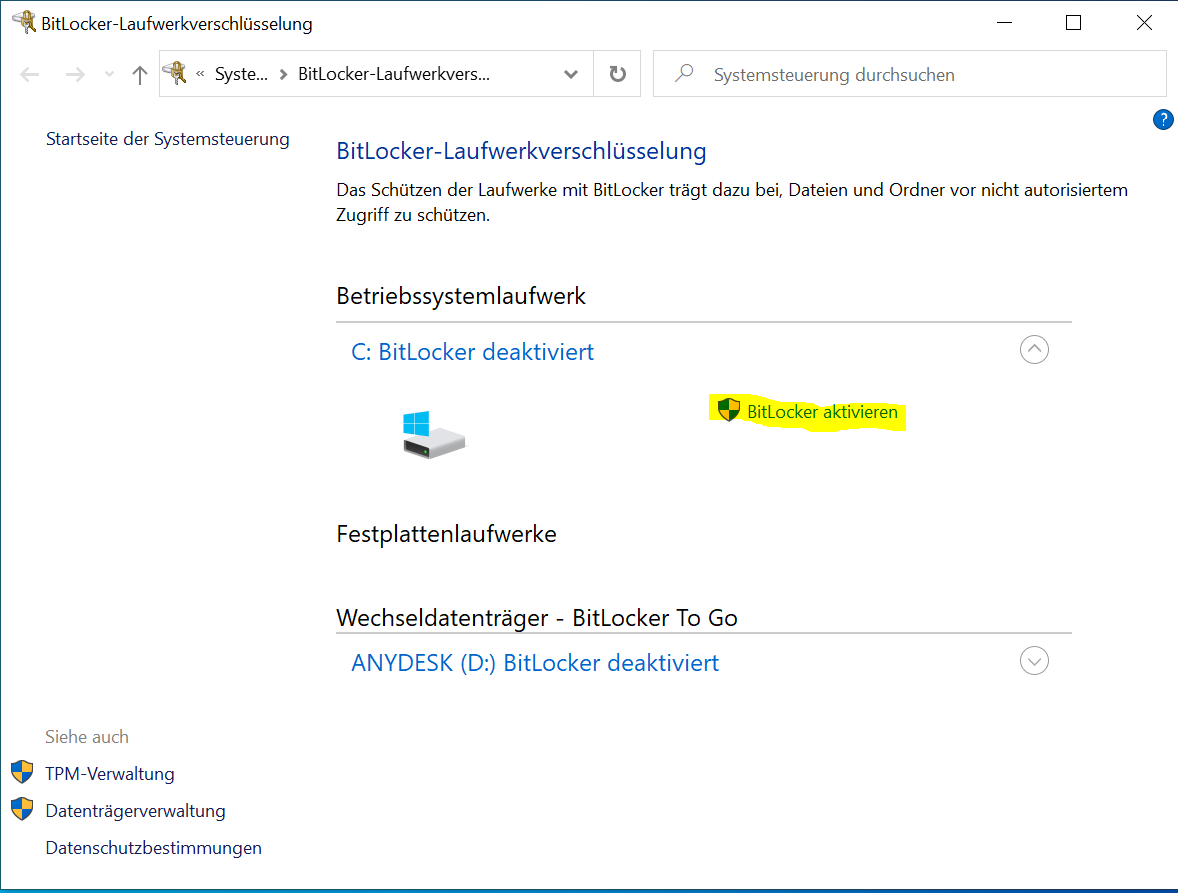1178x893 pixels.
Task: Open the address bar history dropdown
Action: tap(571, 74)
